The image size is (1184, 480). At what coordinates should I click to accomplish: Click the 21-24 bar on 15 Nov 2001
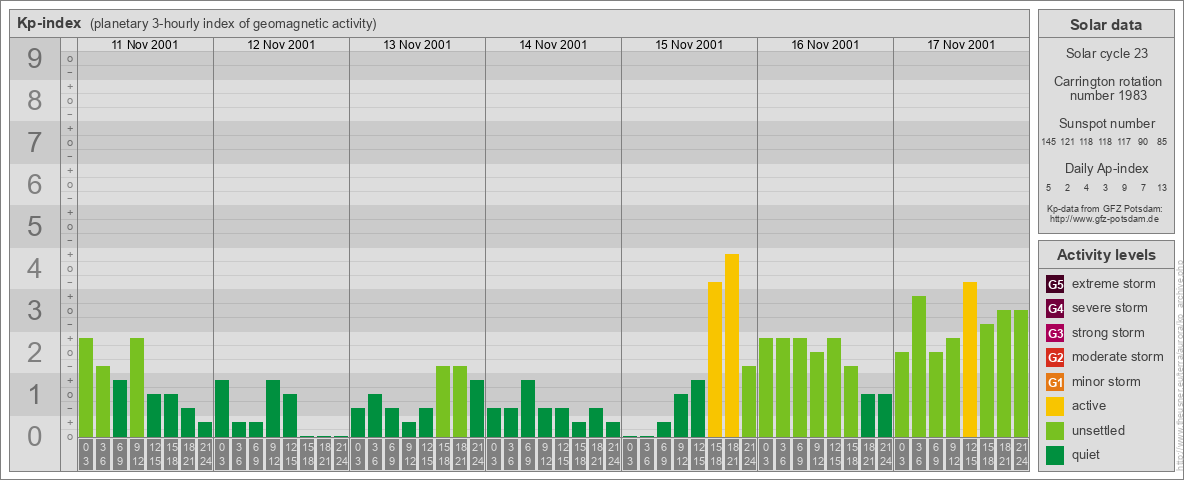(x=749, y=402)
